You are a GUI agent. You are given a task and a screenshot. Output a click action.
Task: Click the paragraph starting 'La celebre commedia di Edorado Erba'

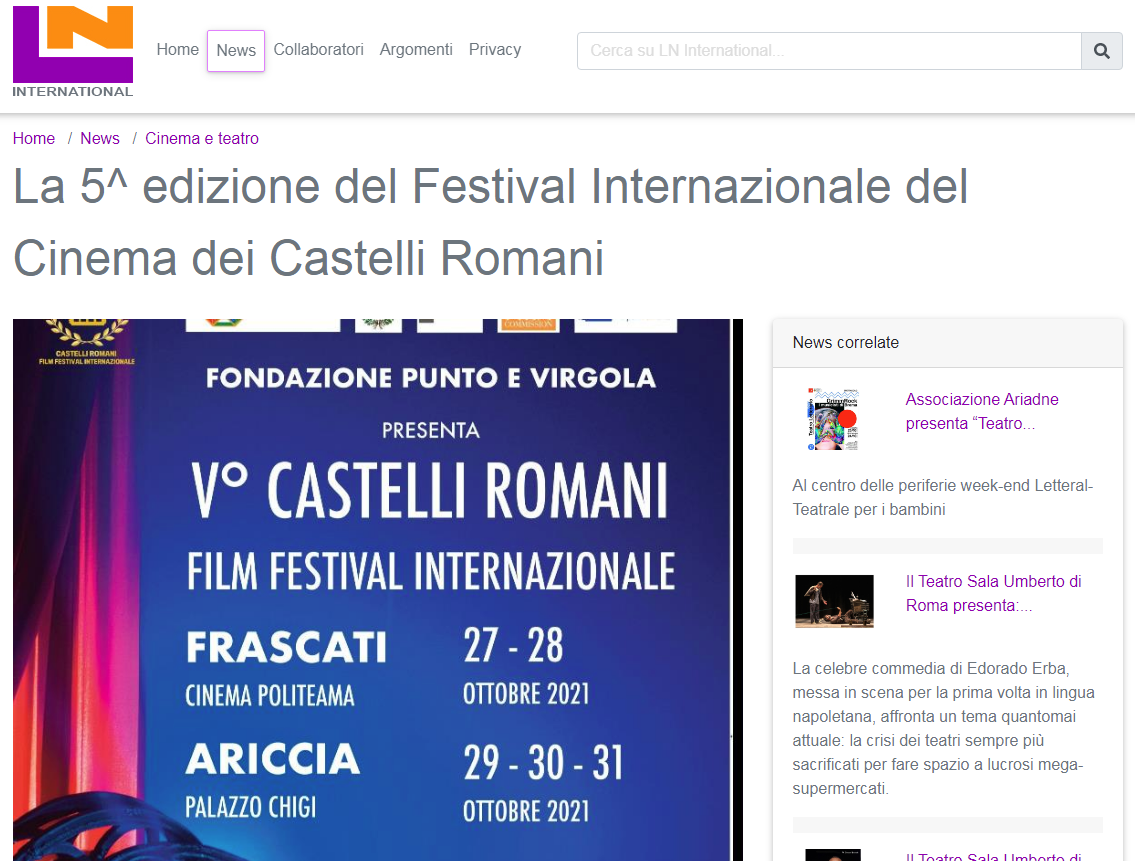click(944, 728)
